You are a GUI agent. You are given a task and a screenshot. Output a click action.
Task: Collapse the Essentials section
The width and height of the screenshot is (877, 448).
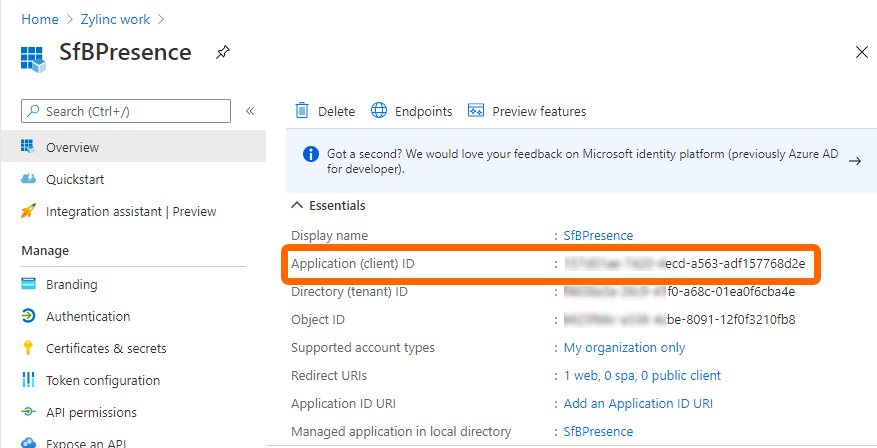point(296,205)
